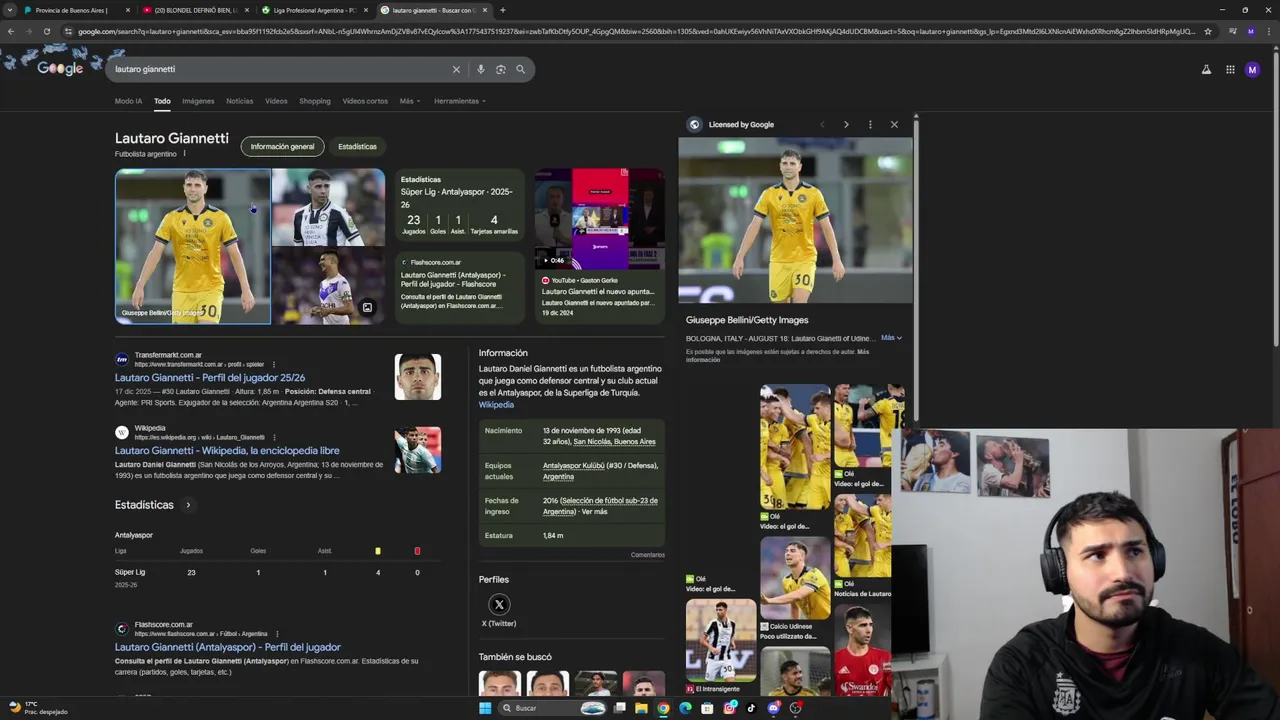The height and width of the screenshot is (720, 1280).
Task: Expand the Más search filters dropdown
Action: tap(410, 101)
